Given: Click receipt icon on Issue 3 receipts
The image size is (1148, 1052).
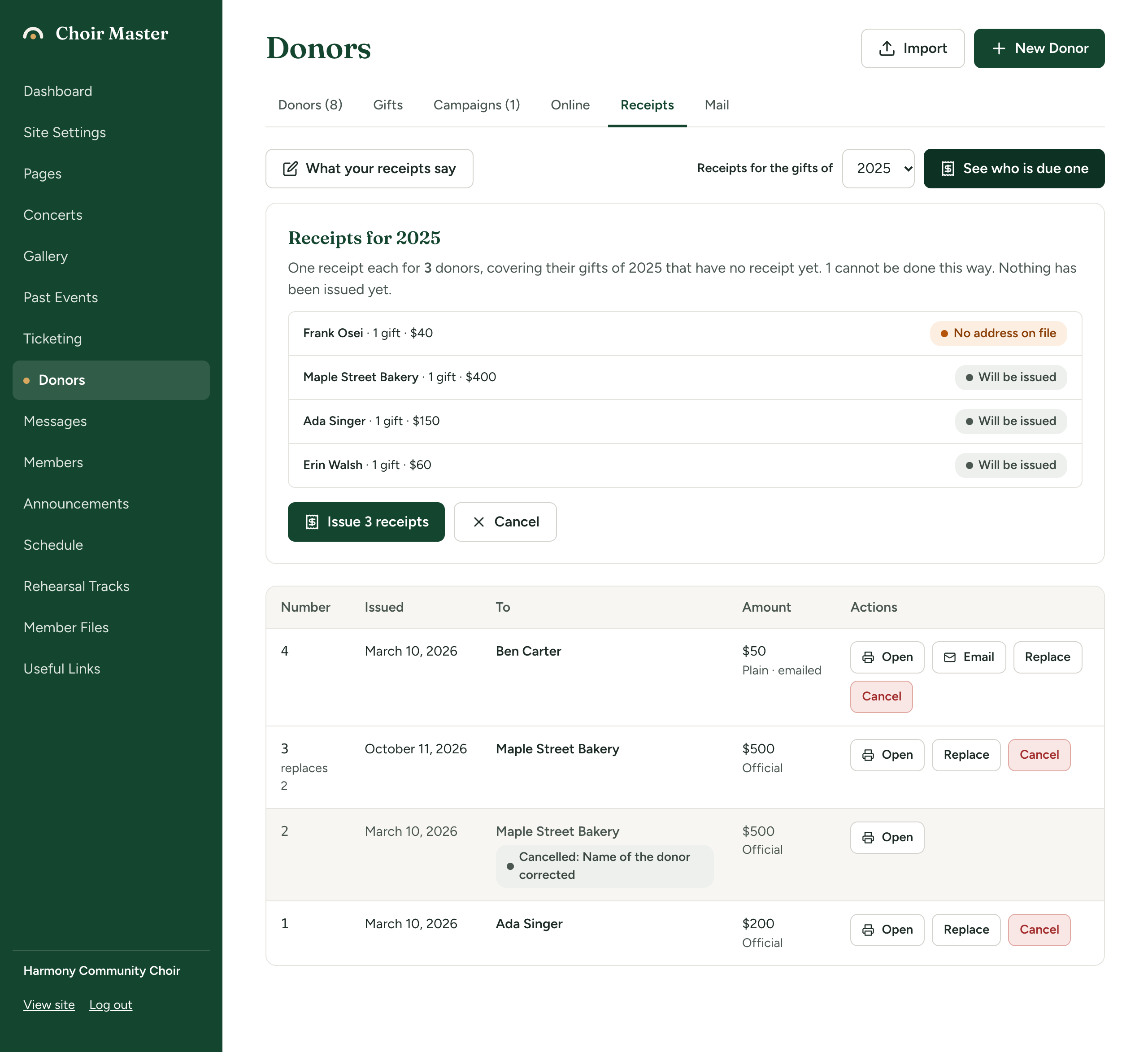Looking at the screenshot, I should click(312, 522).
